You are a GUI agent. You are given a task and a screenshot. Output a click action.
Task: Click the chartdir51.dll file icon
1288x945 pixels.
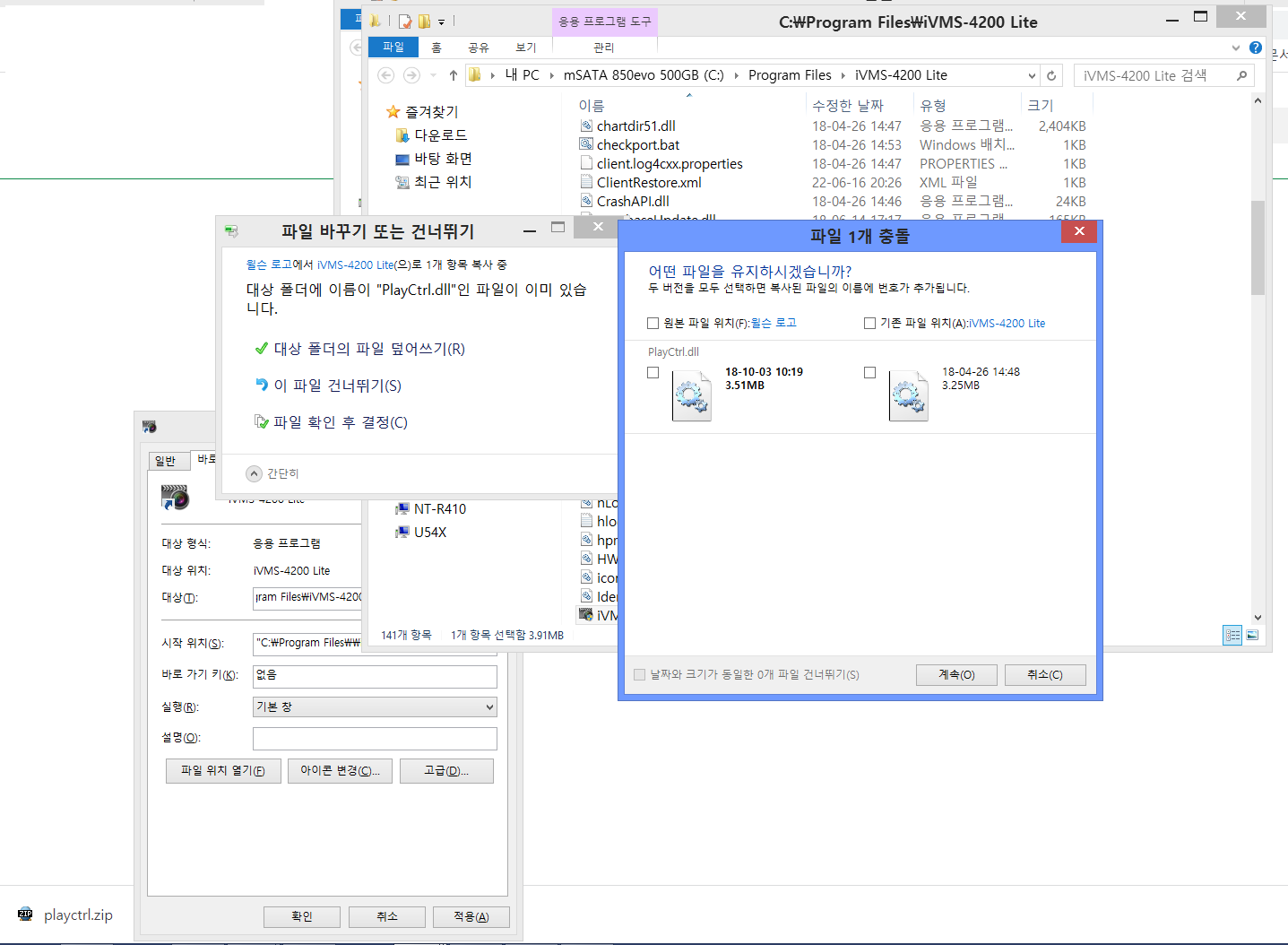[x=586, y=126]
